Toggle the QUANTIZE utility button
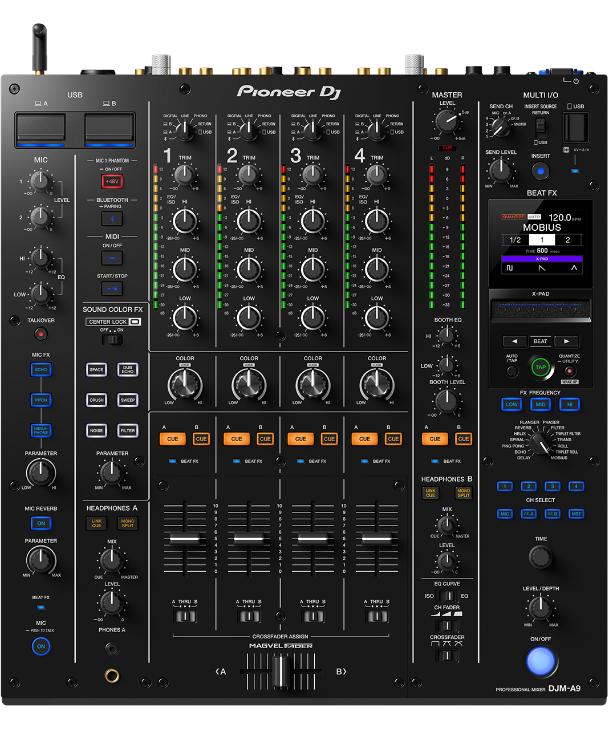 coord(569,371)
